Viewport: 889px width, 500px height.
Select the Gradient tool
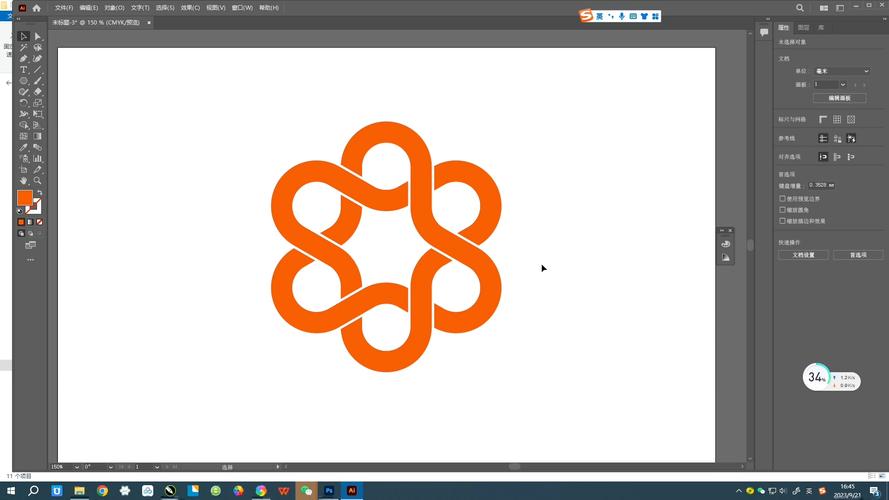pyautogui.click(x=37, y=136)
